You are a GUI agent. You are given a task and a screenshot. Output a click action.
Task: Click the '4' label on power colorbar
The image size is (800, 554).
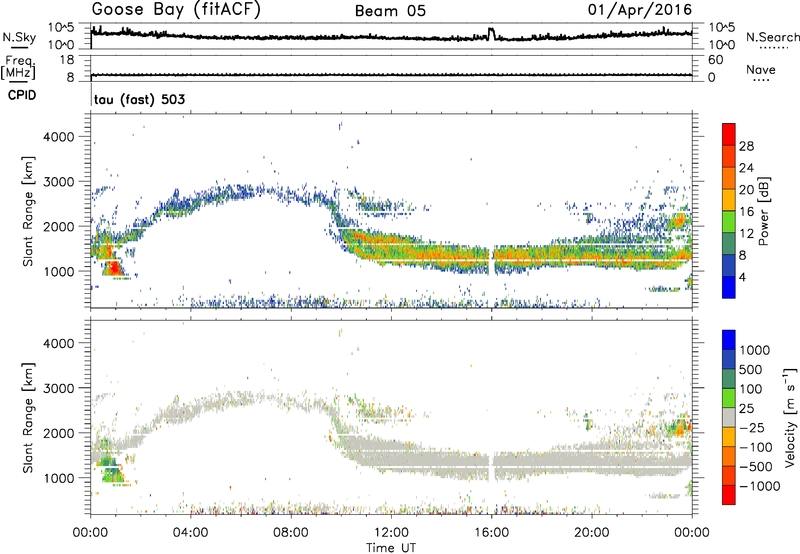click(x=743, y=277)
